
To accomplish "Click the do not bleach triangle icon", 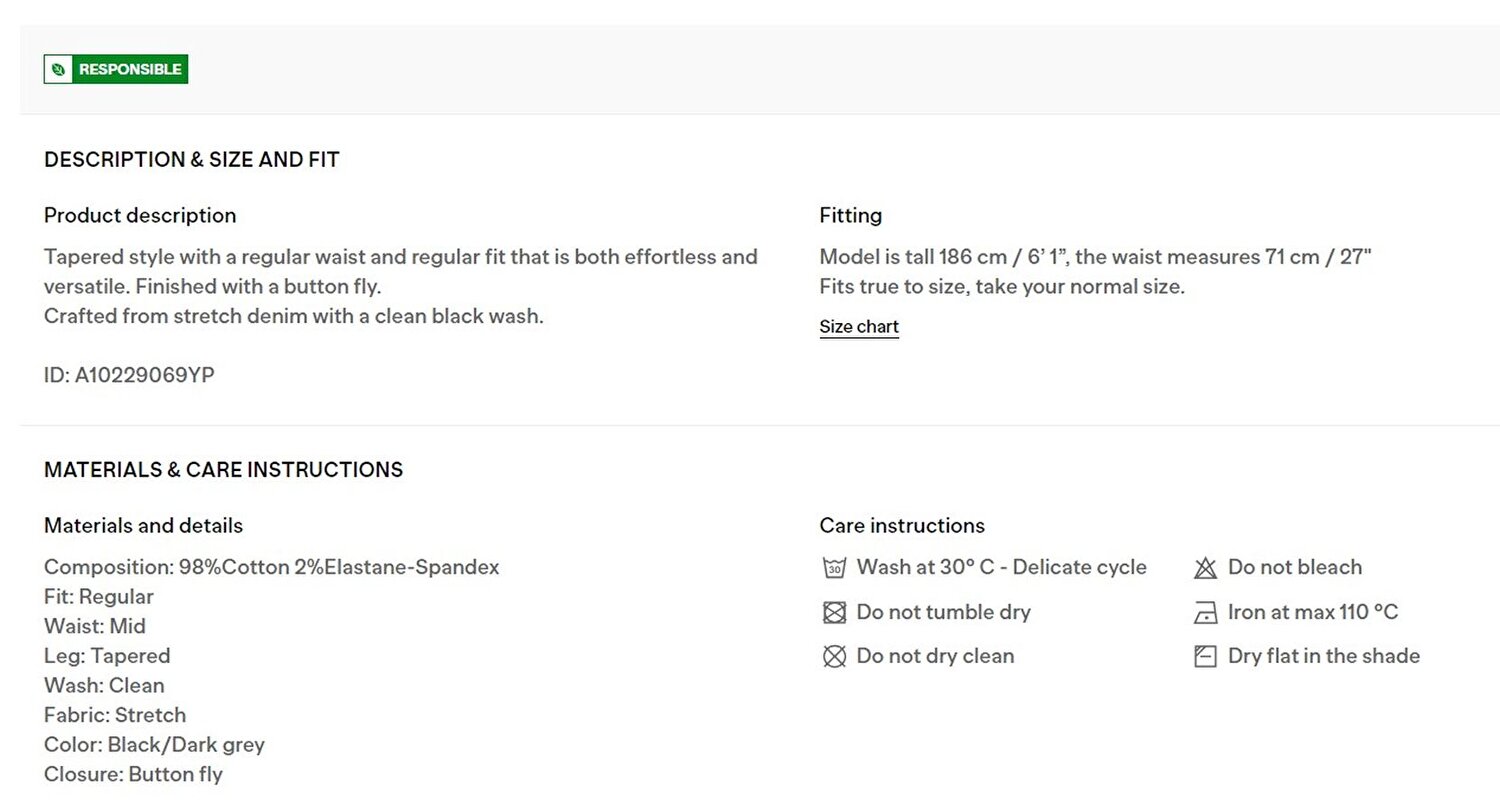I will coord(1205,568).
